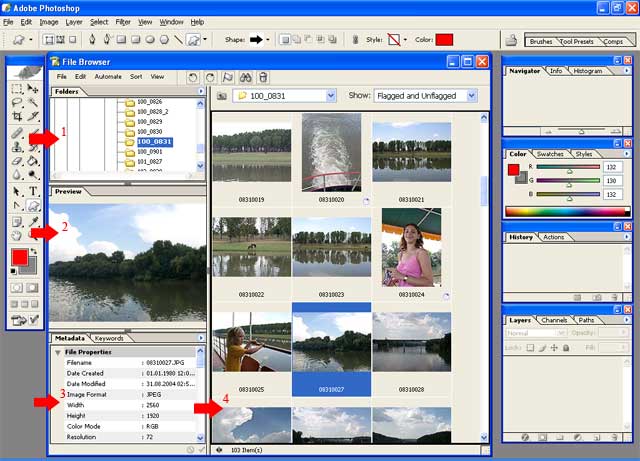Toggle the style link chain icon

(x=356, y=40)
